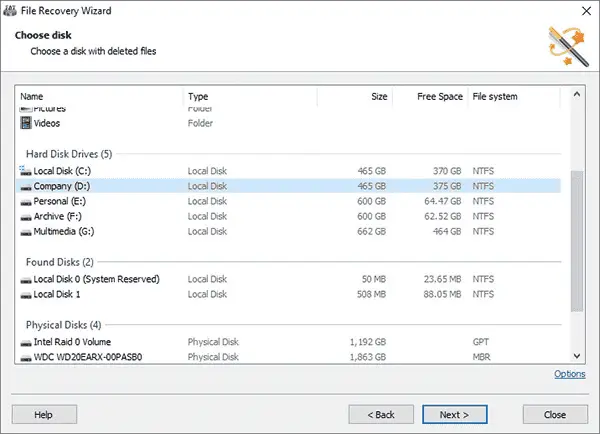
Task: Select the Archive (F:) disk name
Action: click(57, 216)
